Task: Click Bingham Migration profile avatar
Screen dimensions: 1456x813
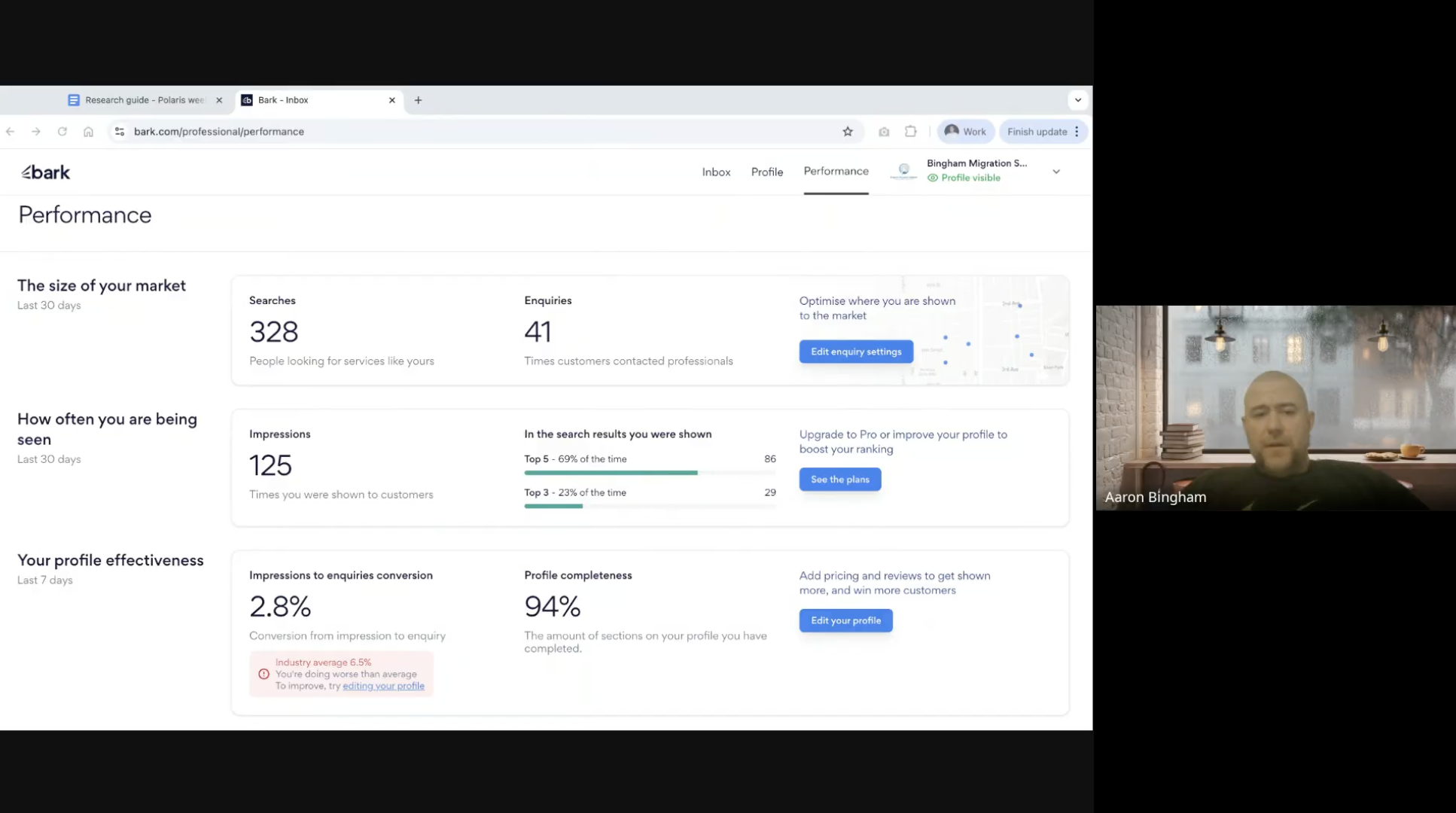Action: (x=903, y=171)
